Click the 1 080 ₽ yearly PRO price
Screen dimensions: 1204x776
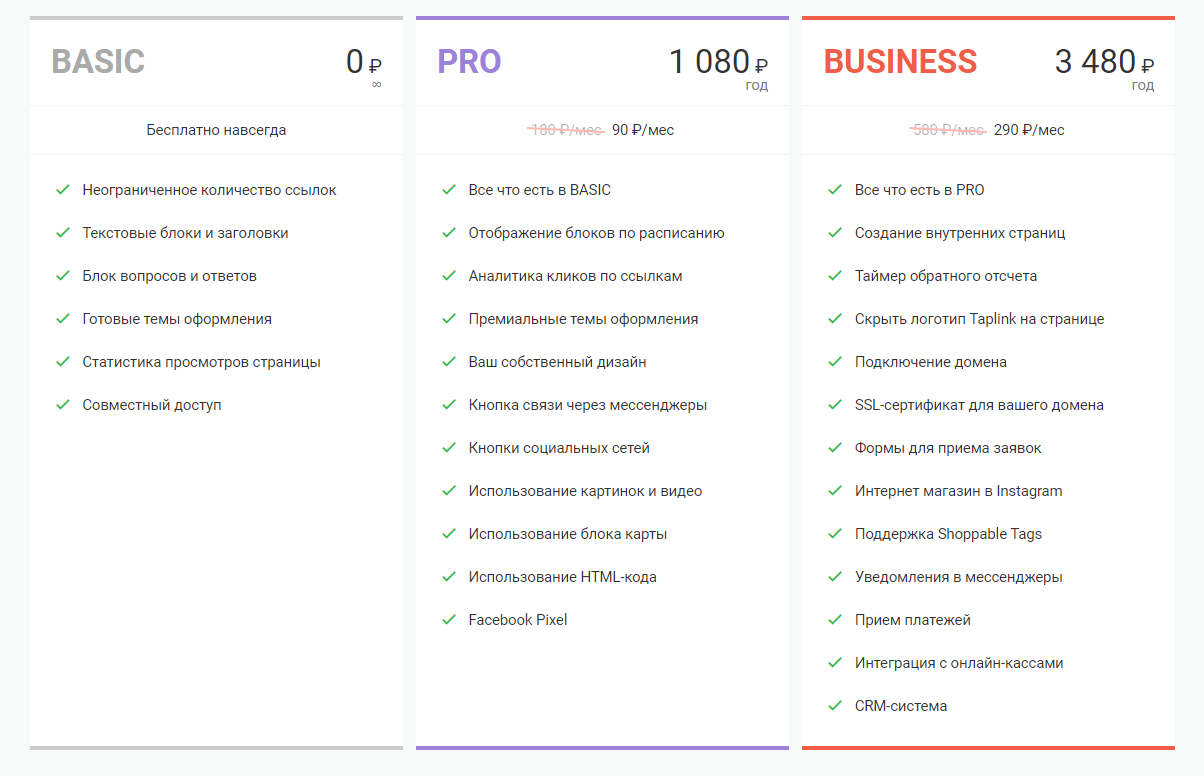(718, 62)
